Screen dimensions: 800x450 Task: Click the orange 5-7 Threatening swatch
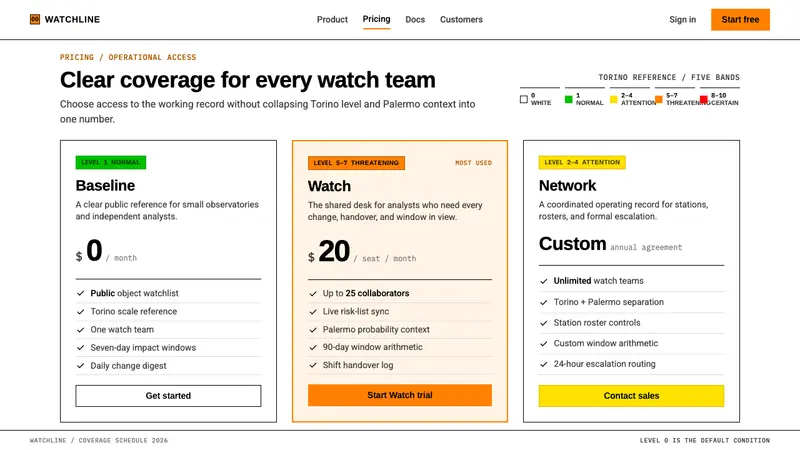(x=659, y=99)
